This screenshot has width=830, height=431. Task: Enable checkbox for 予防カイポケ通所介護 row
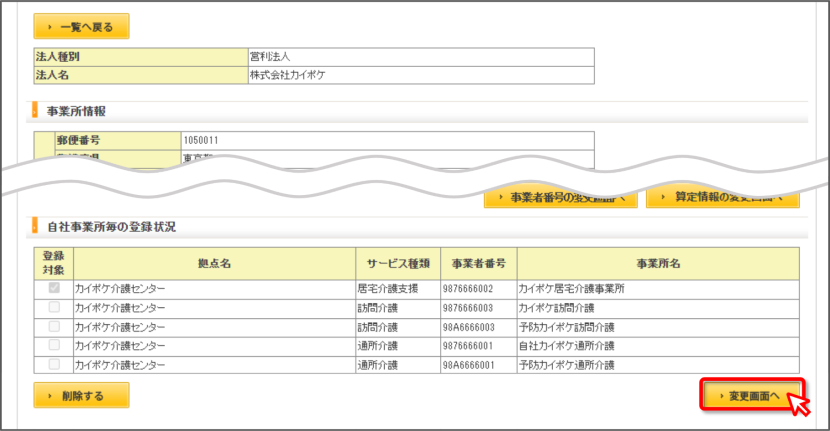coord(54,364)
